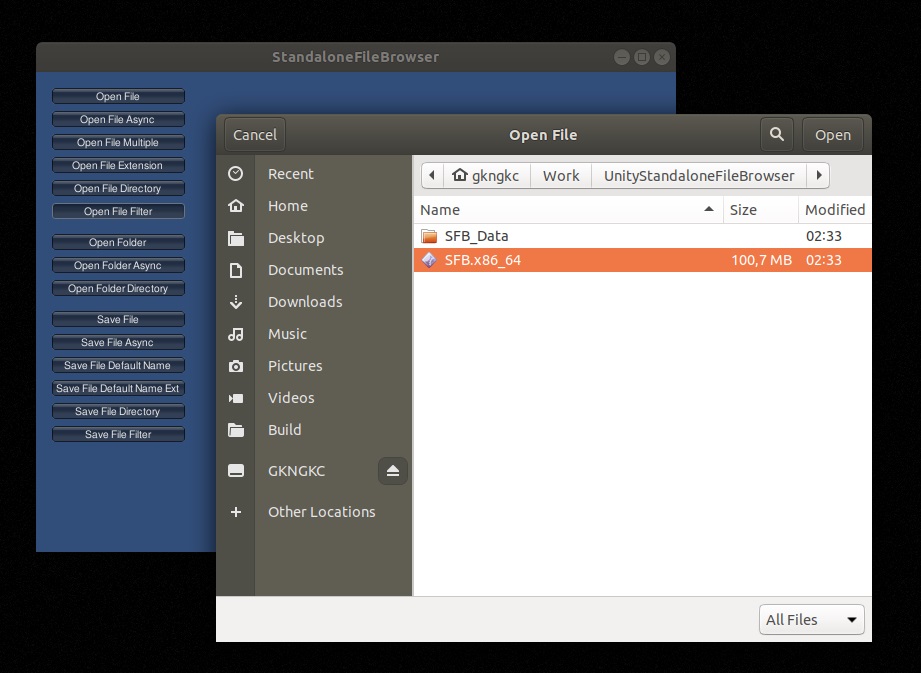Click Open File Directory button
This screenshot has height=673, width=921.
(x=118, y=188)
